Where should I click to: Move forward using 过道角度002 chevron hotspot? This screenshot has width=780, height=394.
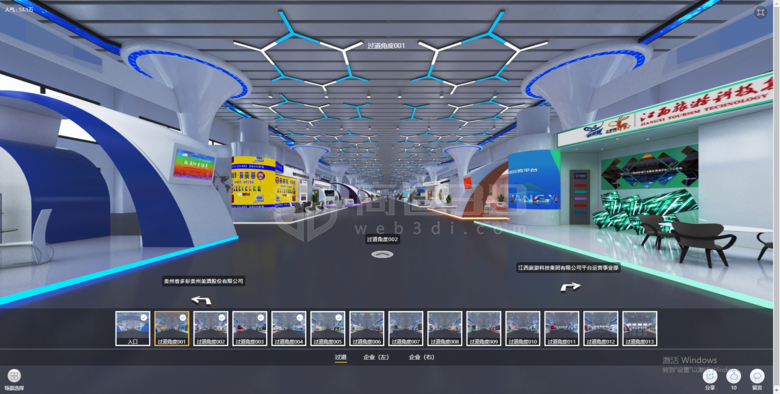(x=382, y=254)
